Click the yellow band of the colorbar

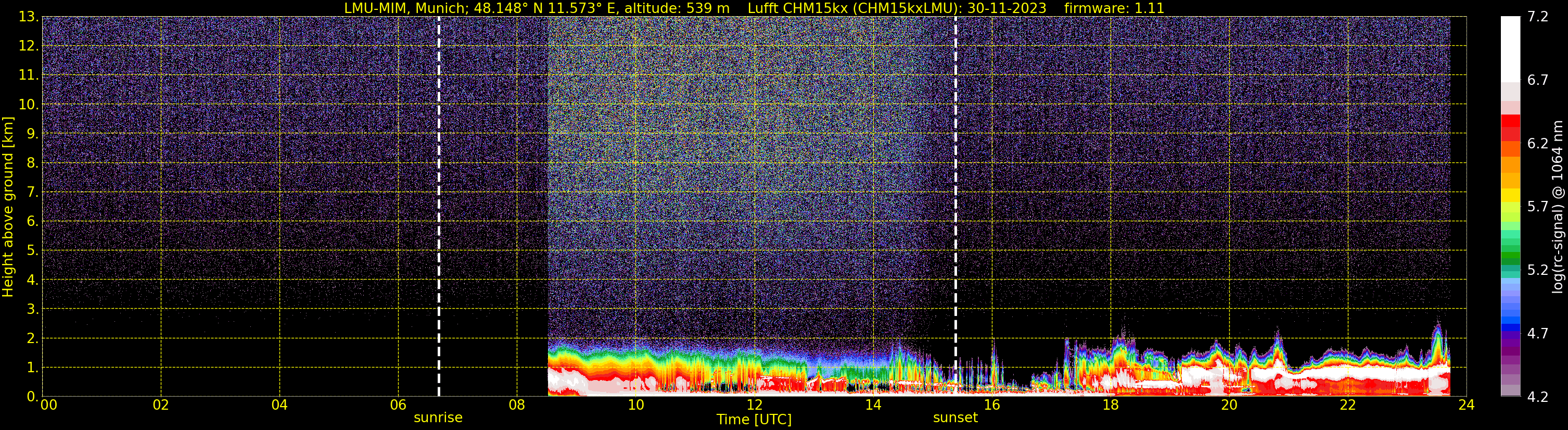pos(1510,195)
